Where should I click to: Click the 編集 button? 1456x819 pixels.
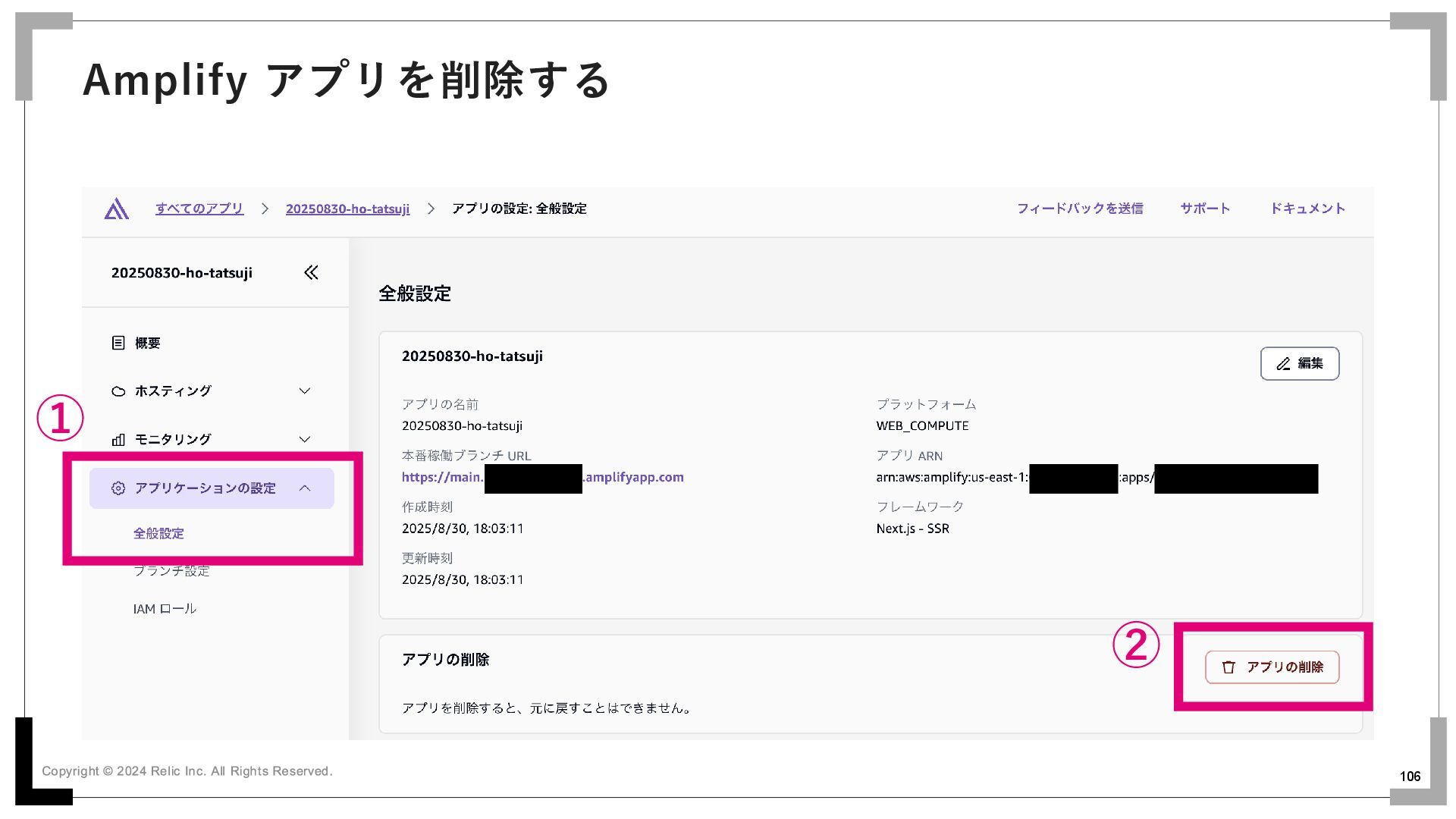[x=1300, y=364]
